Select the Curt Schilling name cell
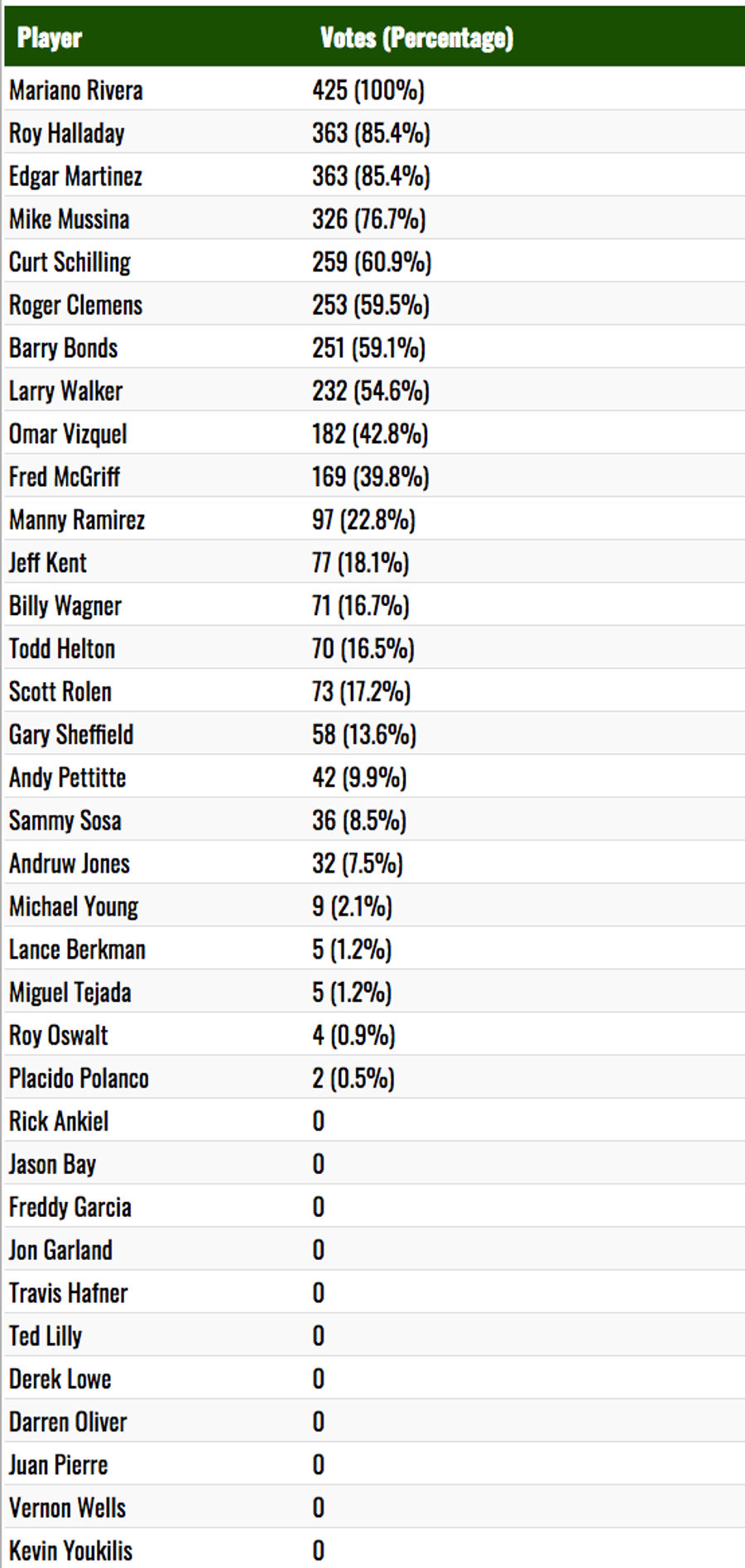Screen dimensions: 745x1568 tap(70, 262)
